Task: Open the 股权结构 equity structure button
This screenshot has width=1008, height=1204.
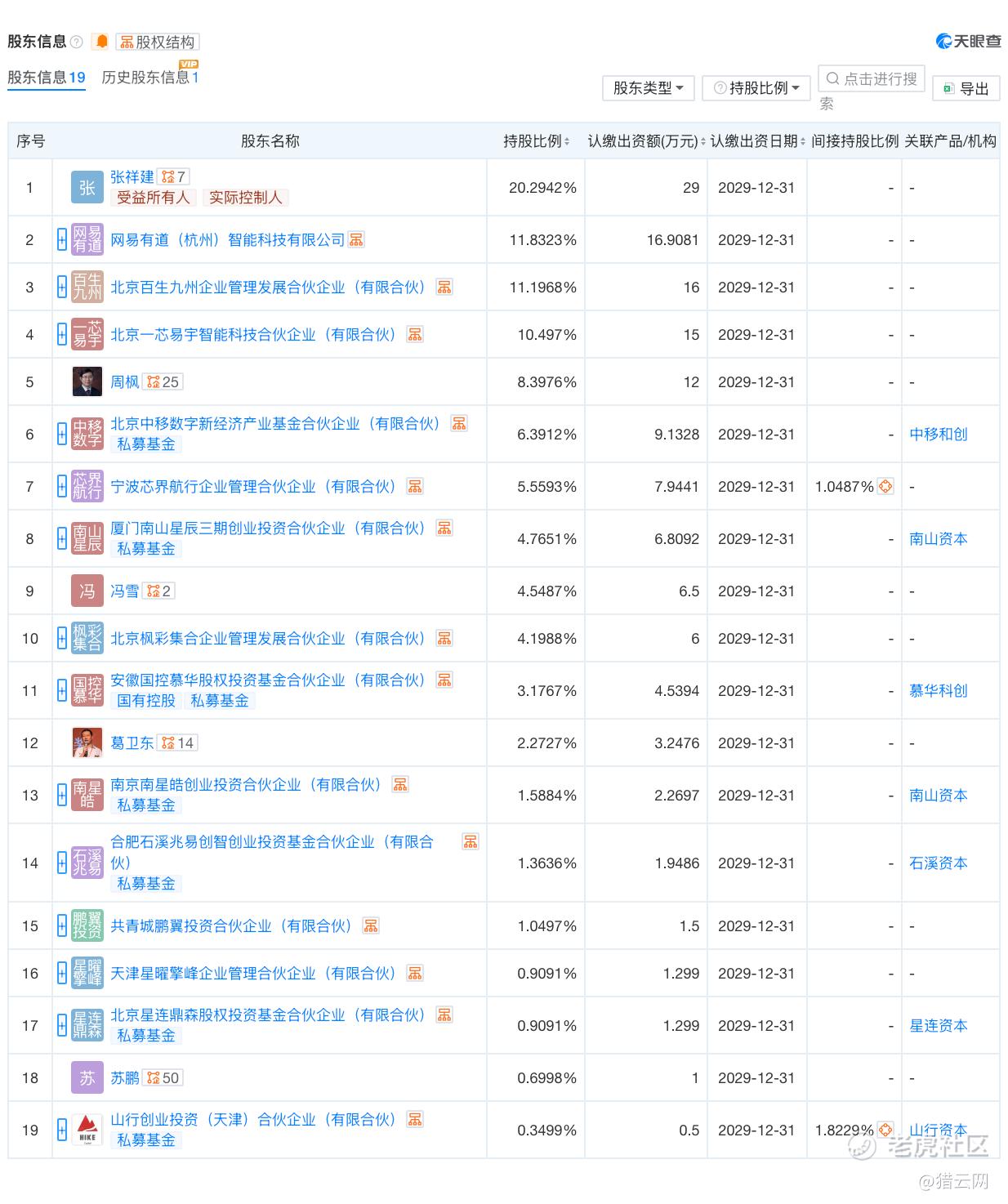Action: (157, 42)
